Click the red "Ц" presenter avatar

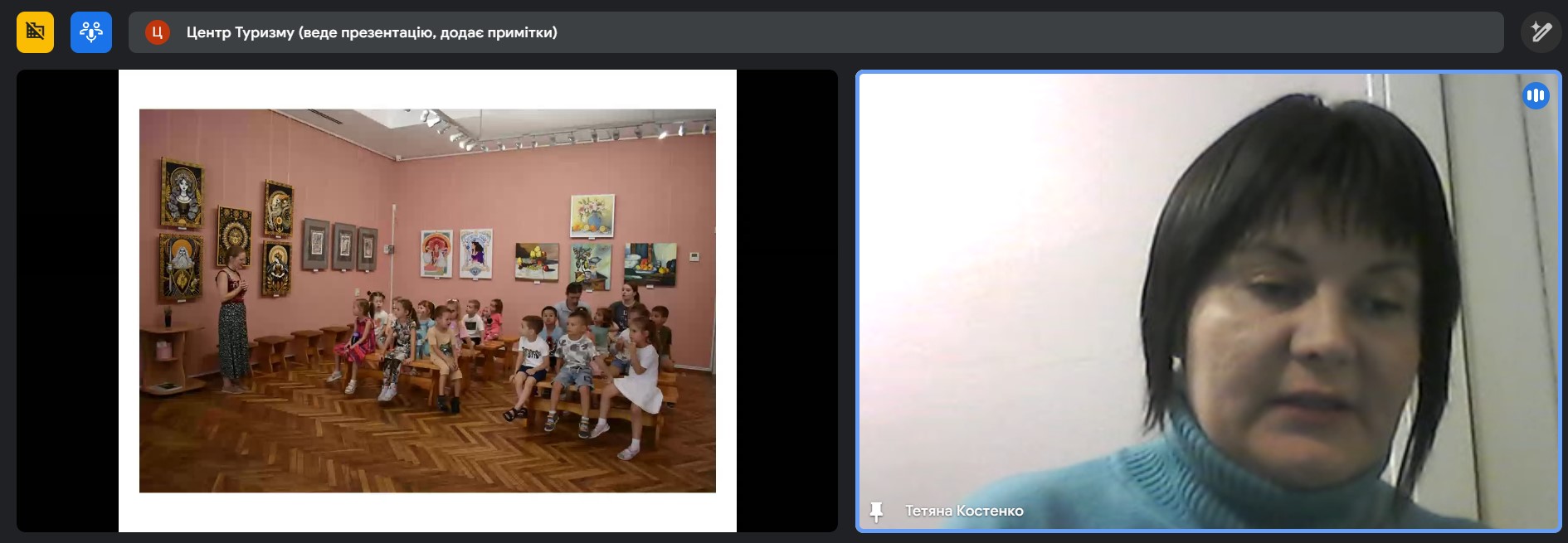click(157, 32)
